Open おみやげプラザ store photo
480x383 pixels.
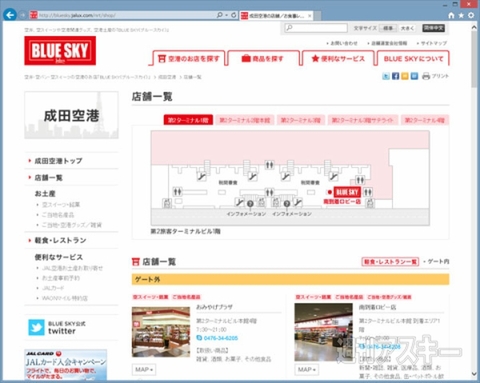click(x=161, y=332)
